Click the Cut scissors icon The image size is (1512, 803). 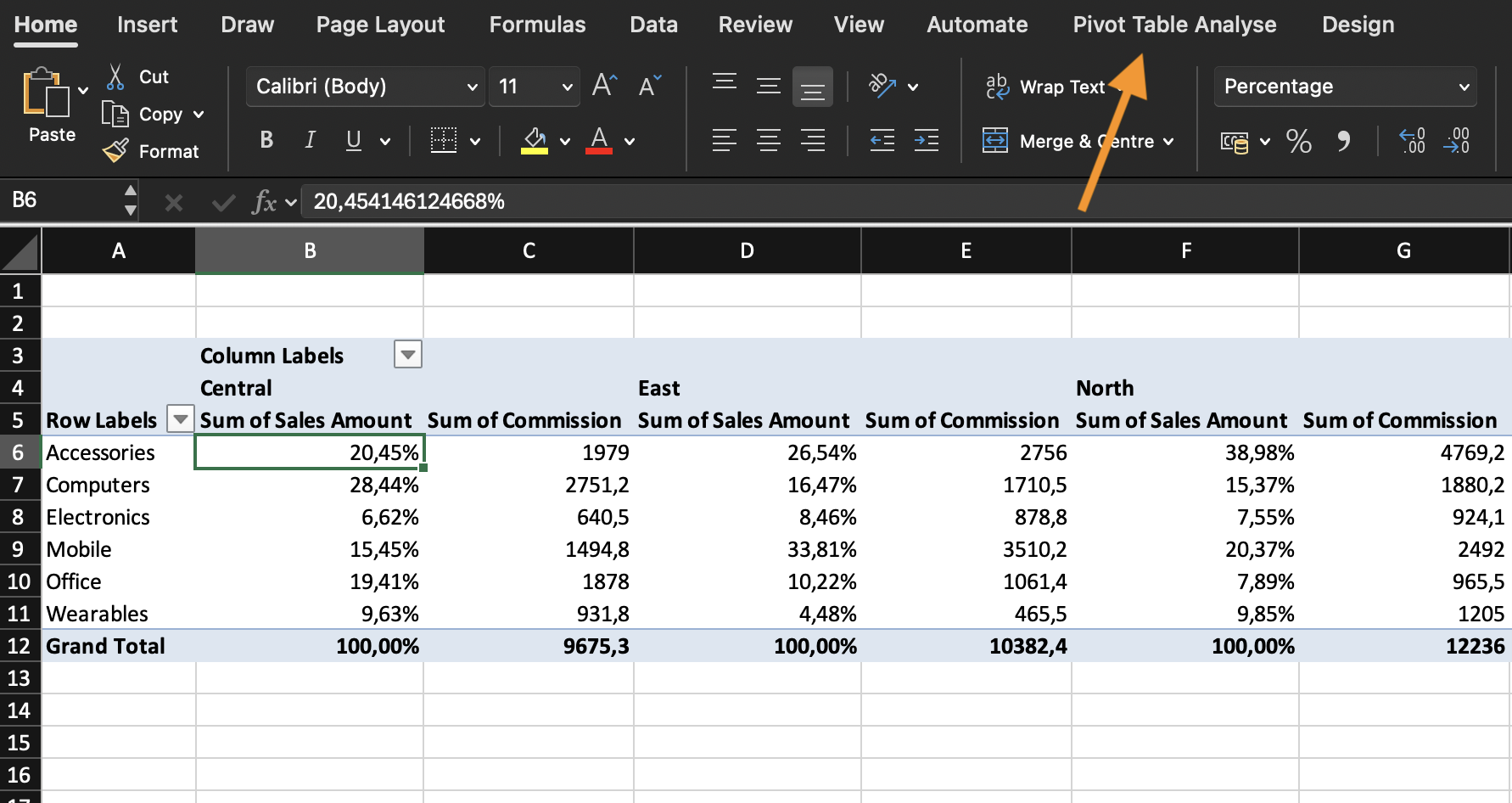tap(115, 77)
